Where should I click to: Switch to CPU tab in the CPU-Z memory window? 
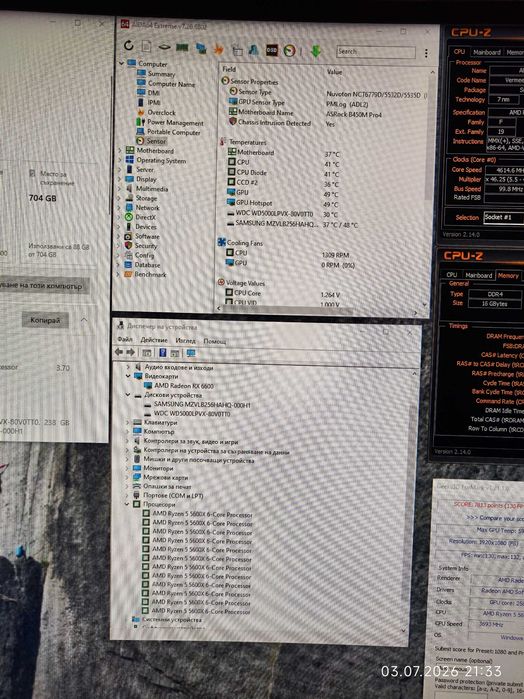452,275
